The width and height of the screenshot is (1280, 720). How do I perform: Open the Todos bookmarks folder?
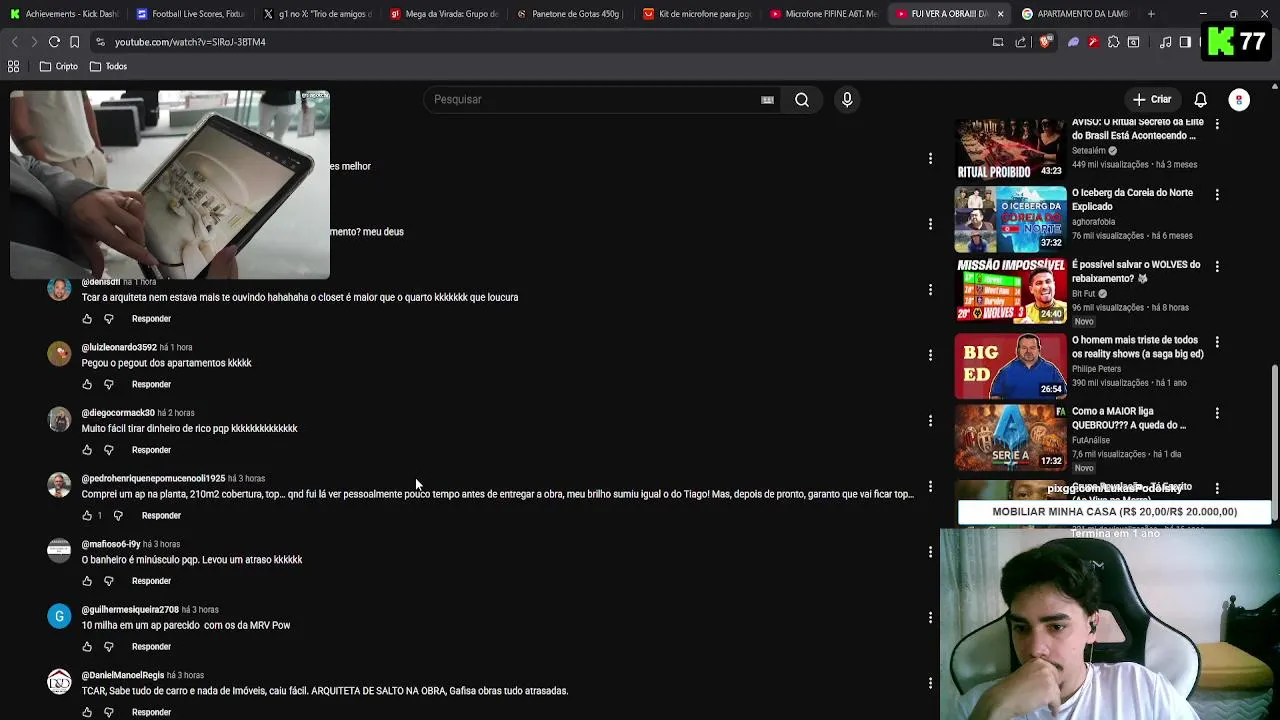tap(109, 66)
